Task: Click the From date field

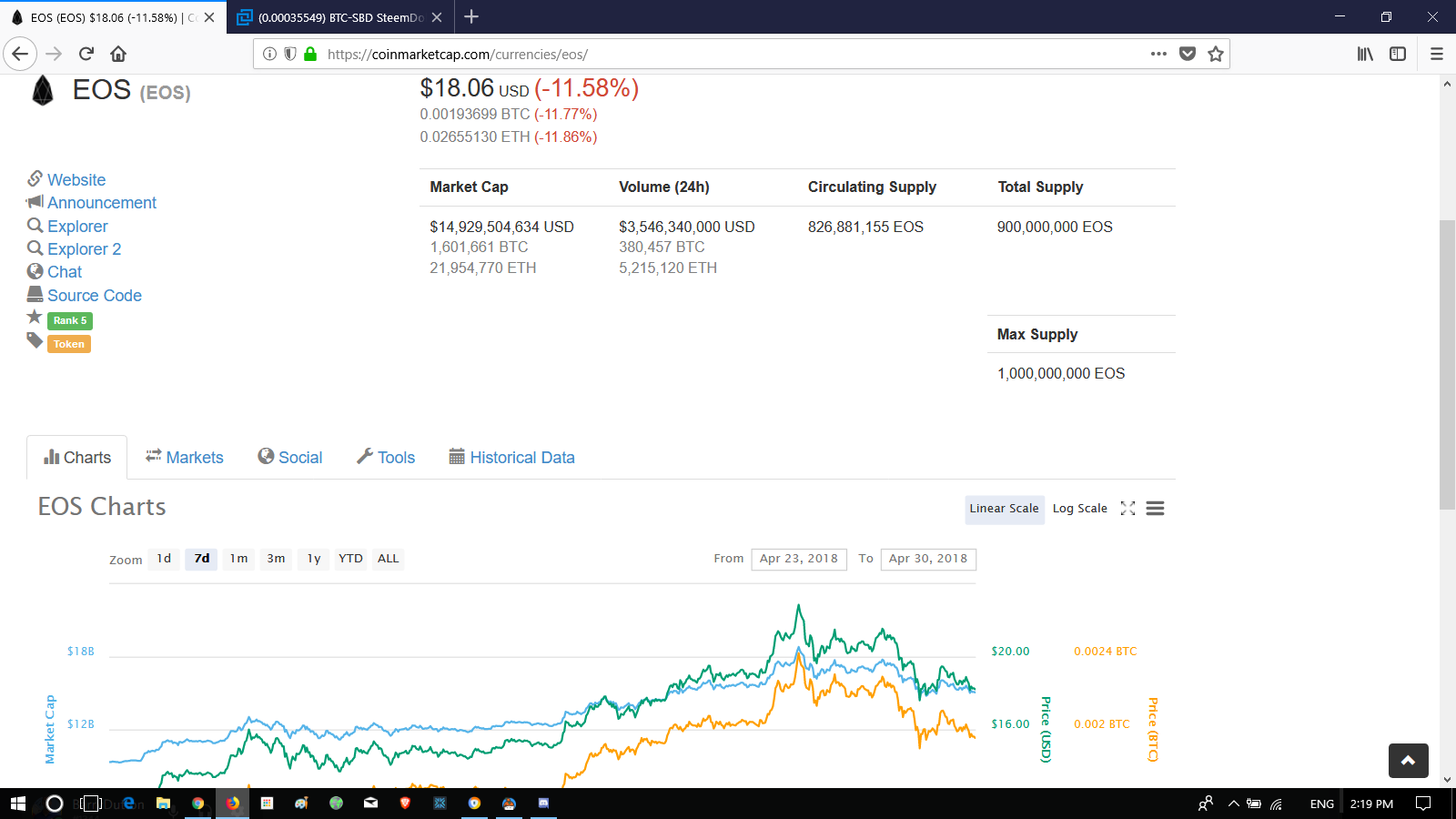Action: (x=799, y=559)
